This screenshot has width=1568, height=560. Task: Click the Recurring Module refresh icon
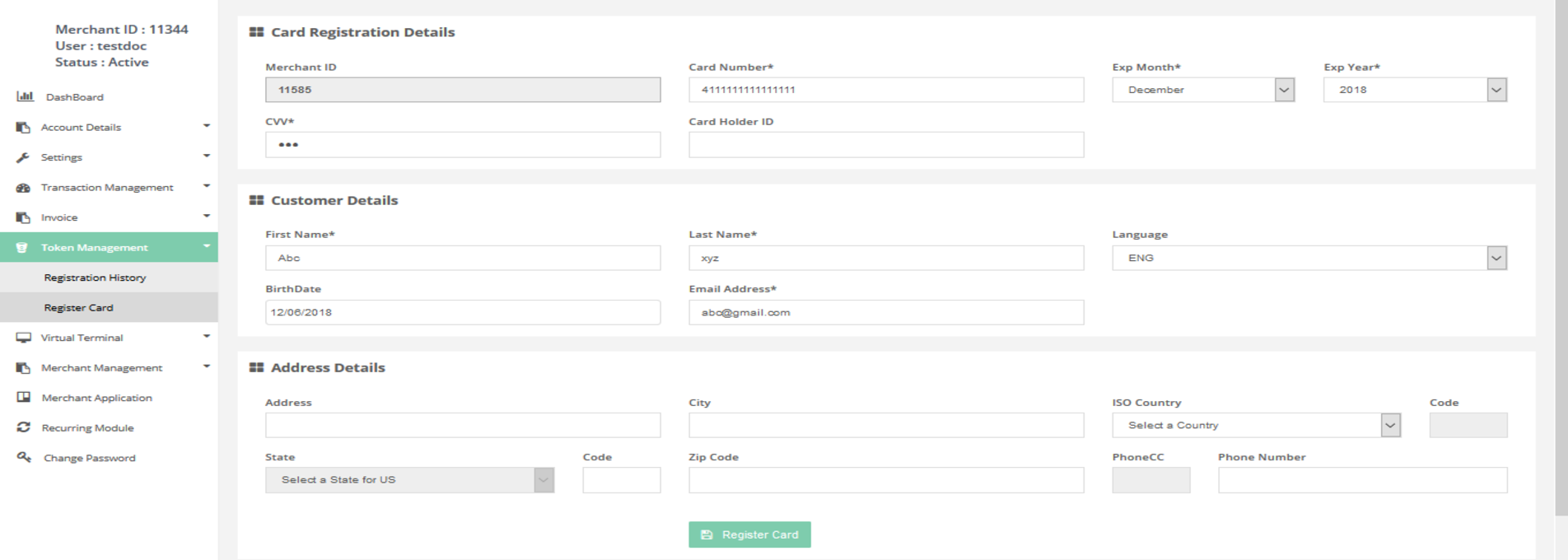pyautogui.click(x=23, y=427)
